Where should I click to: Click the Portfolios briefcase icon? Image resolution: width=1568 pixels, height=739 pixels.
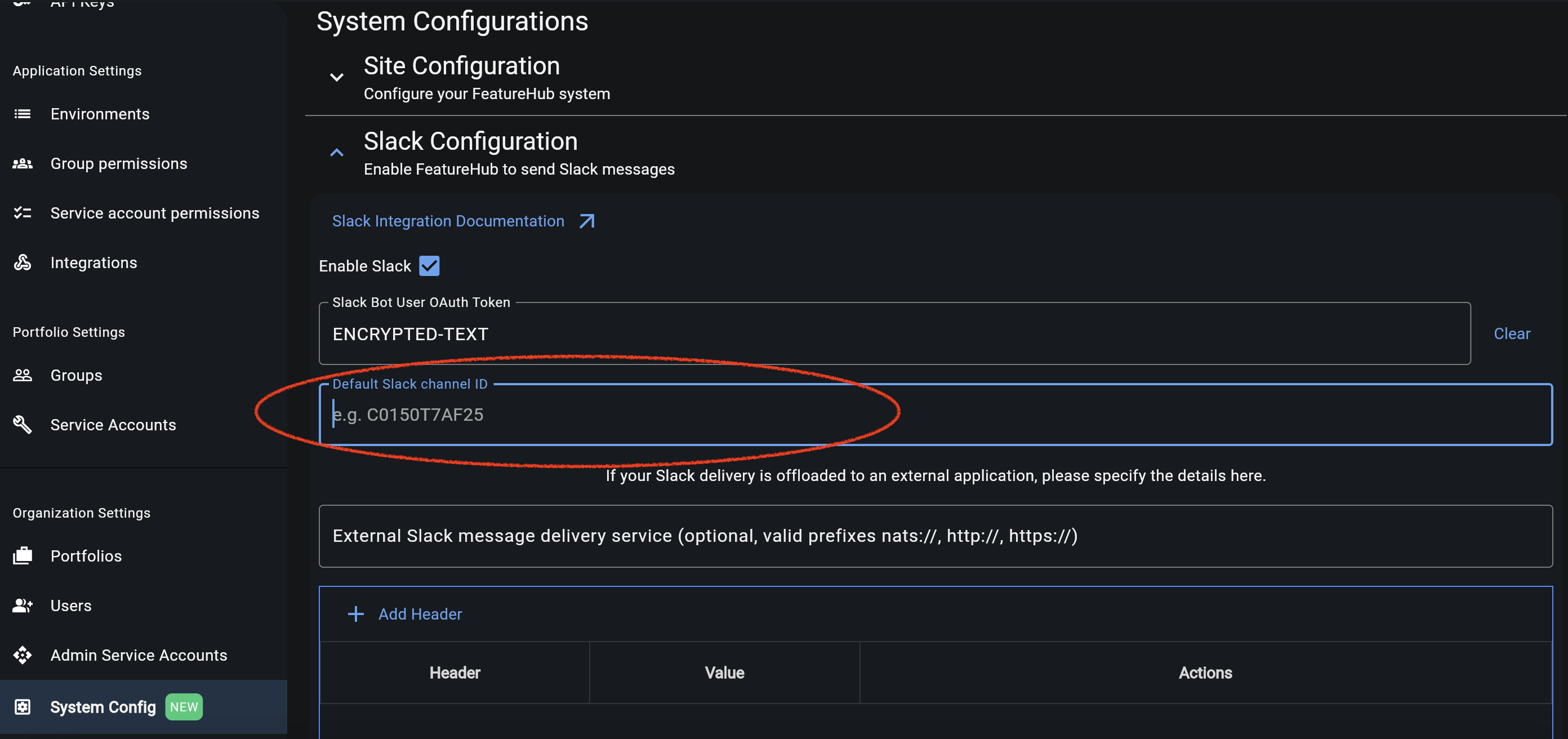click(x=23, y=555)
